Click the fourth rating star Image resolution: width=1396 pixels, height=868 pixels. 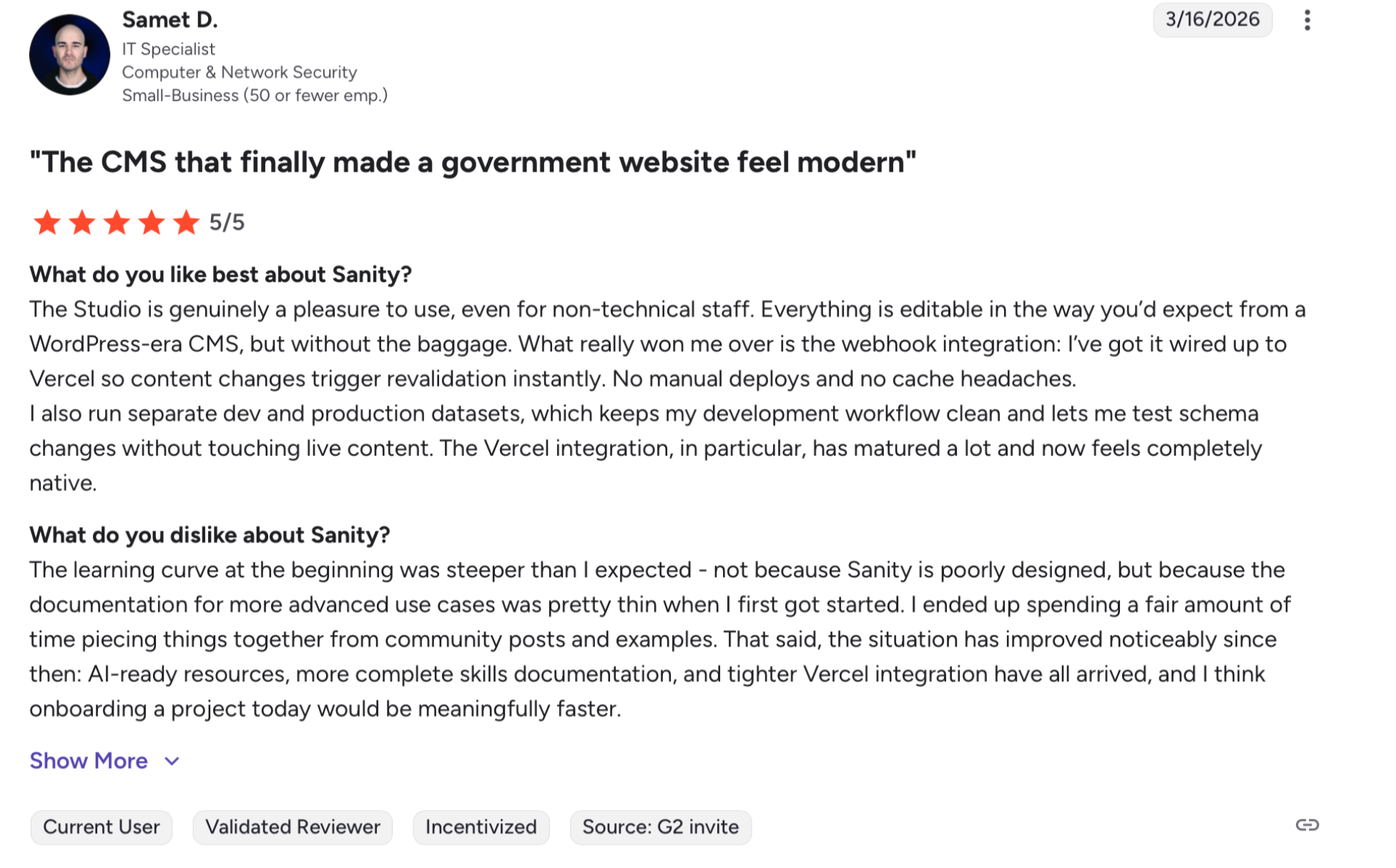tap(152, 222)
